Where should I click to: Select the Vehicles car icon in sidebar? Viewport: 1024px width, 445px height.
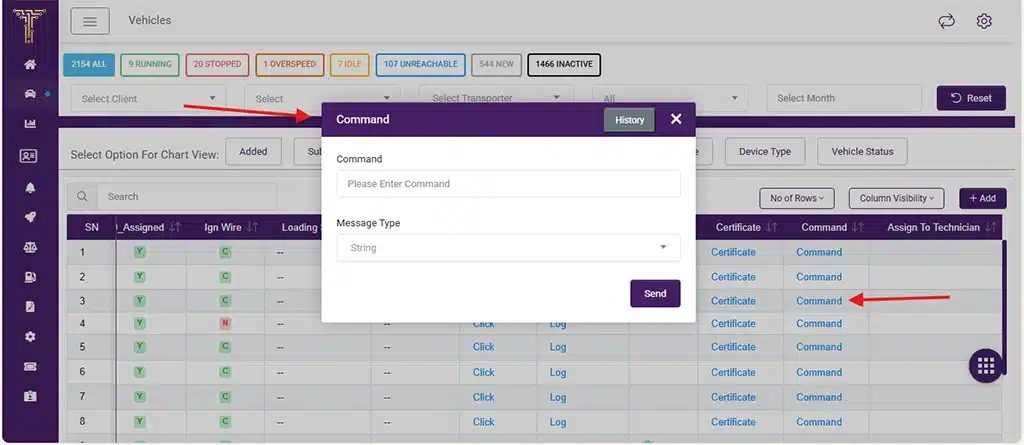(x=30, y=94)
